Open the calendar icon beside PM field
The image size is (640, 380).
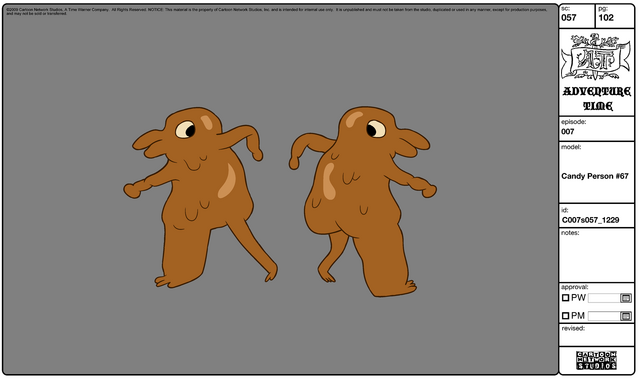coord(626,316)
